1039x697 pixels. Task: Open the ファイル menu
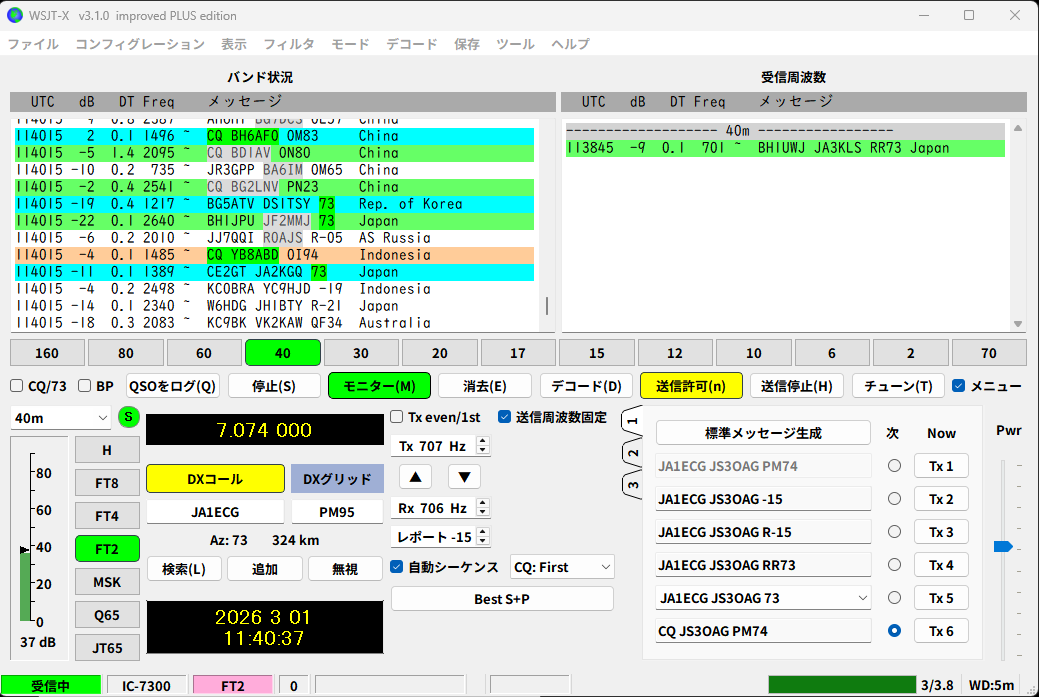tap(33, 44)
